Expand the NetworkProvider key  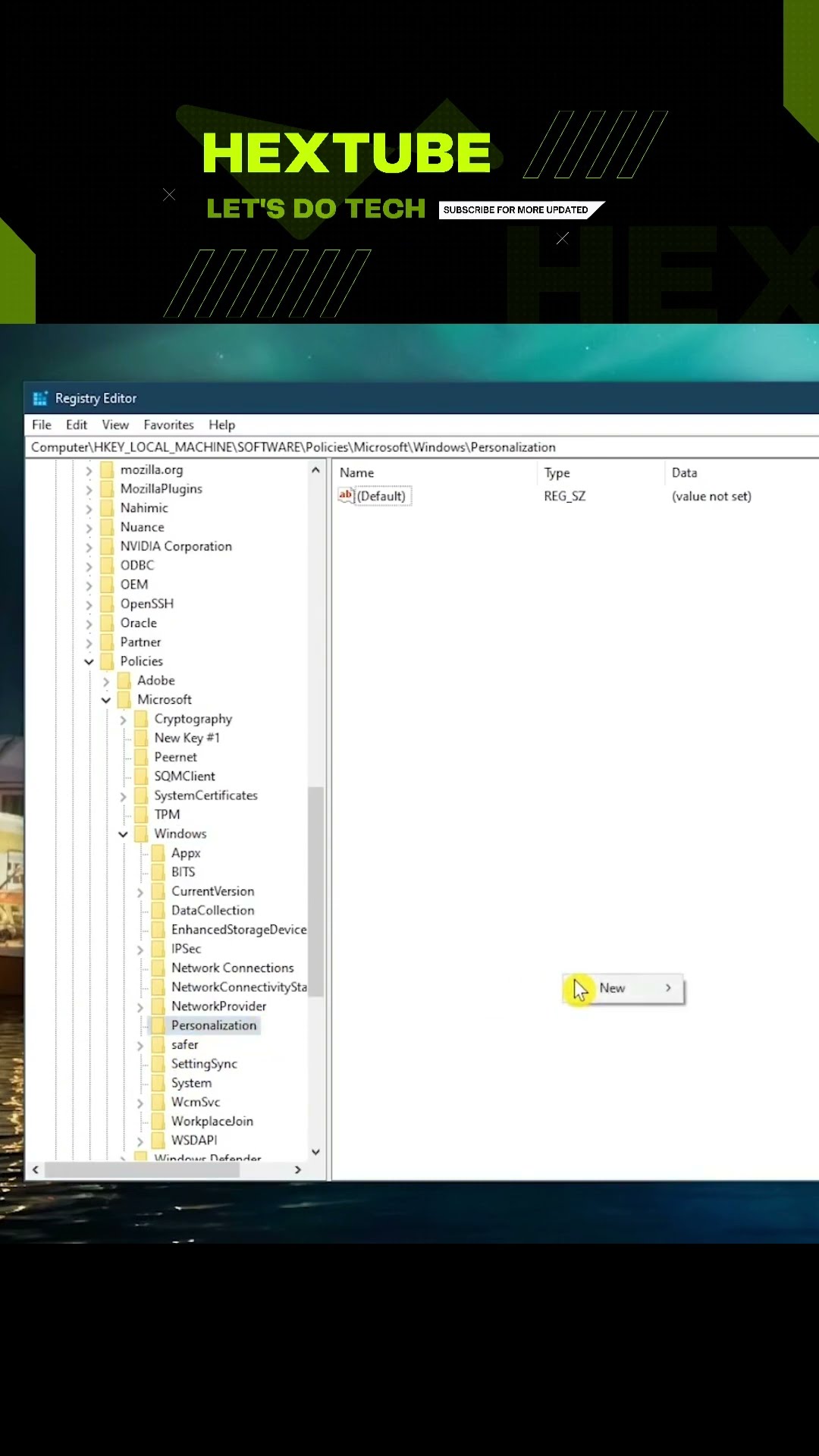[140, 1007]
